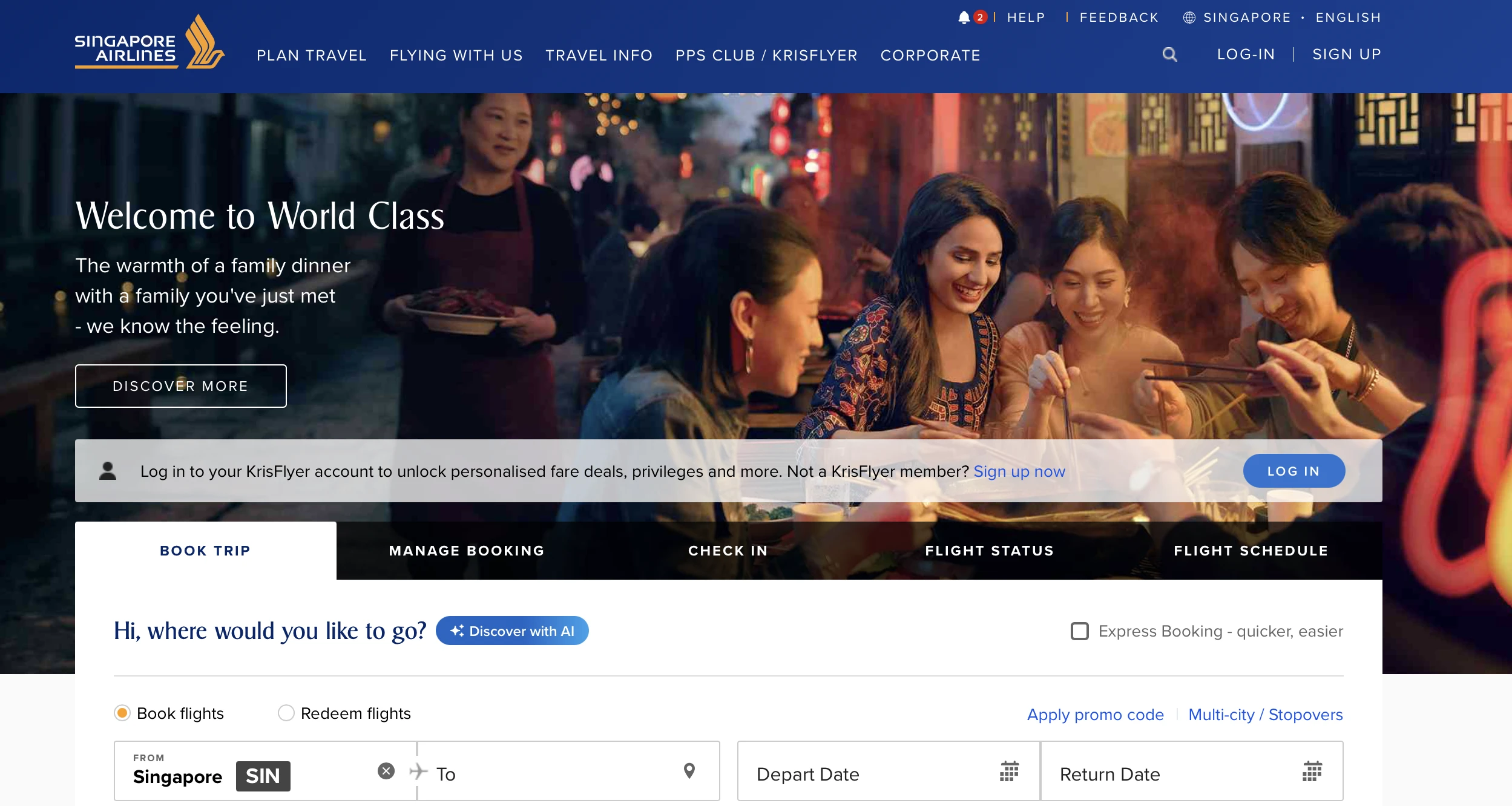Open the Corporate menu
This screenshot has height=806, width=1512.
point(931,56)
